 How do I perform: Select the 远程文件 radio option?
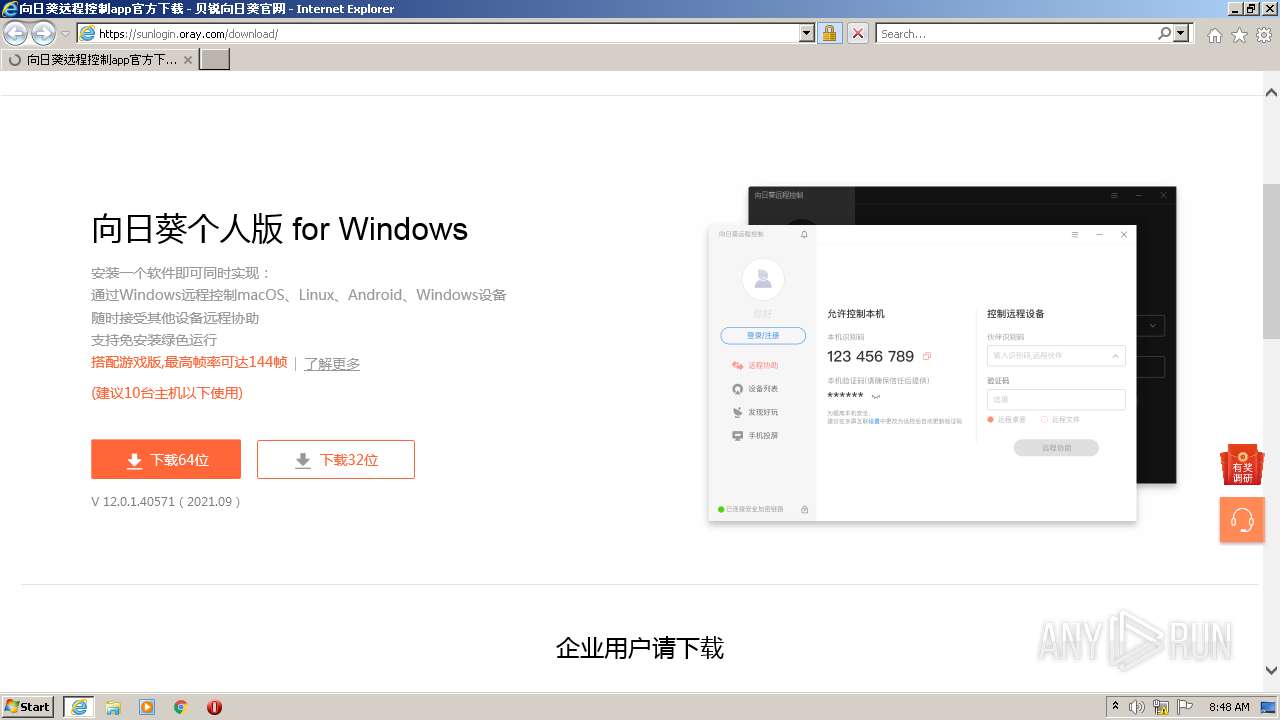pyautogui.click(x=1060, y=420)
